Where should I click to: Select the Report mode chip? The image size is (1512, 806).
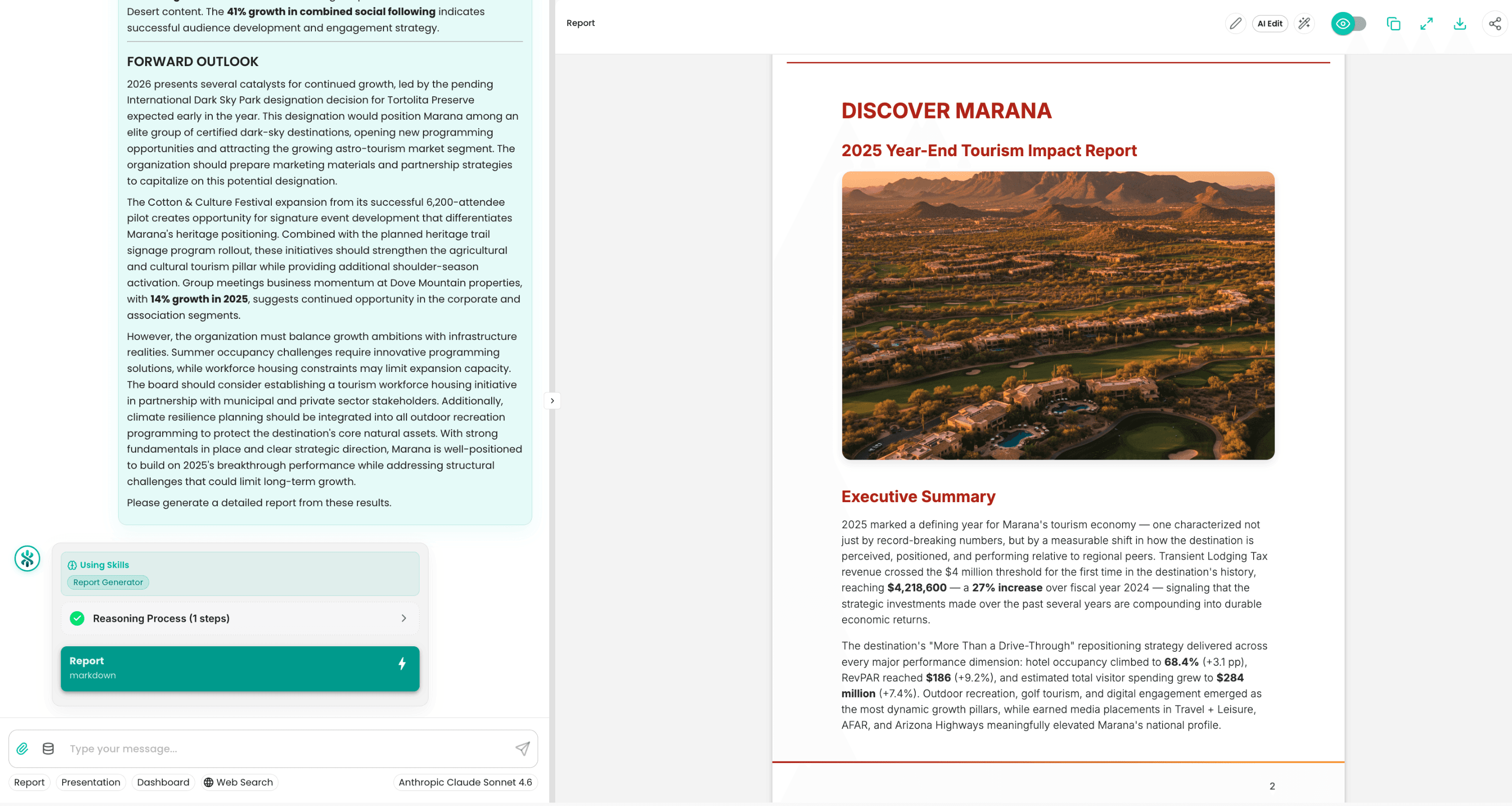[30, 782]
